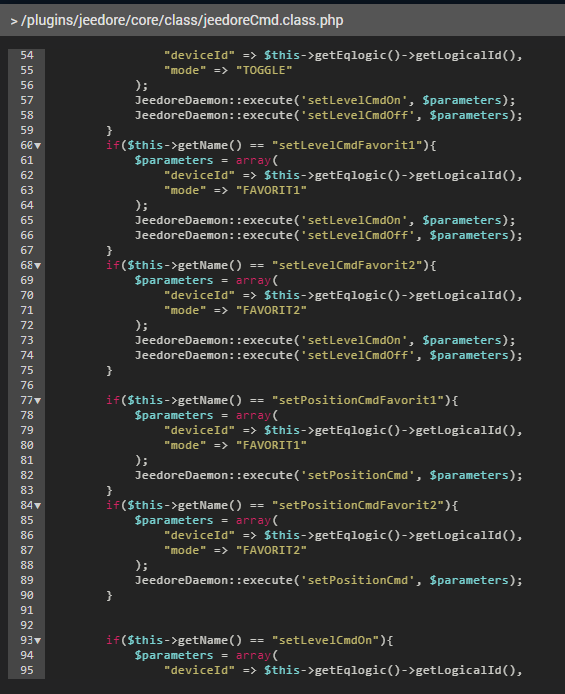The image size is (565, 694).
Task: Click line number 91 in the gutter
Action: [27, 610]
